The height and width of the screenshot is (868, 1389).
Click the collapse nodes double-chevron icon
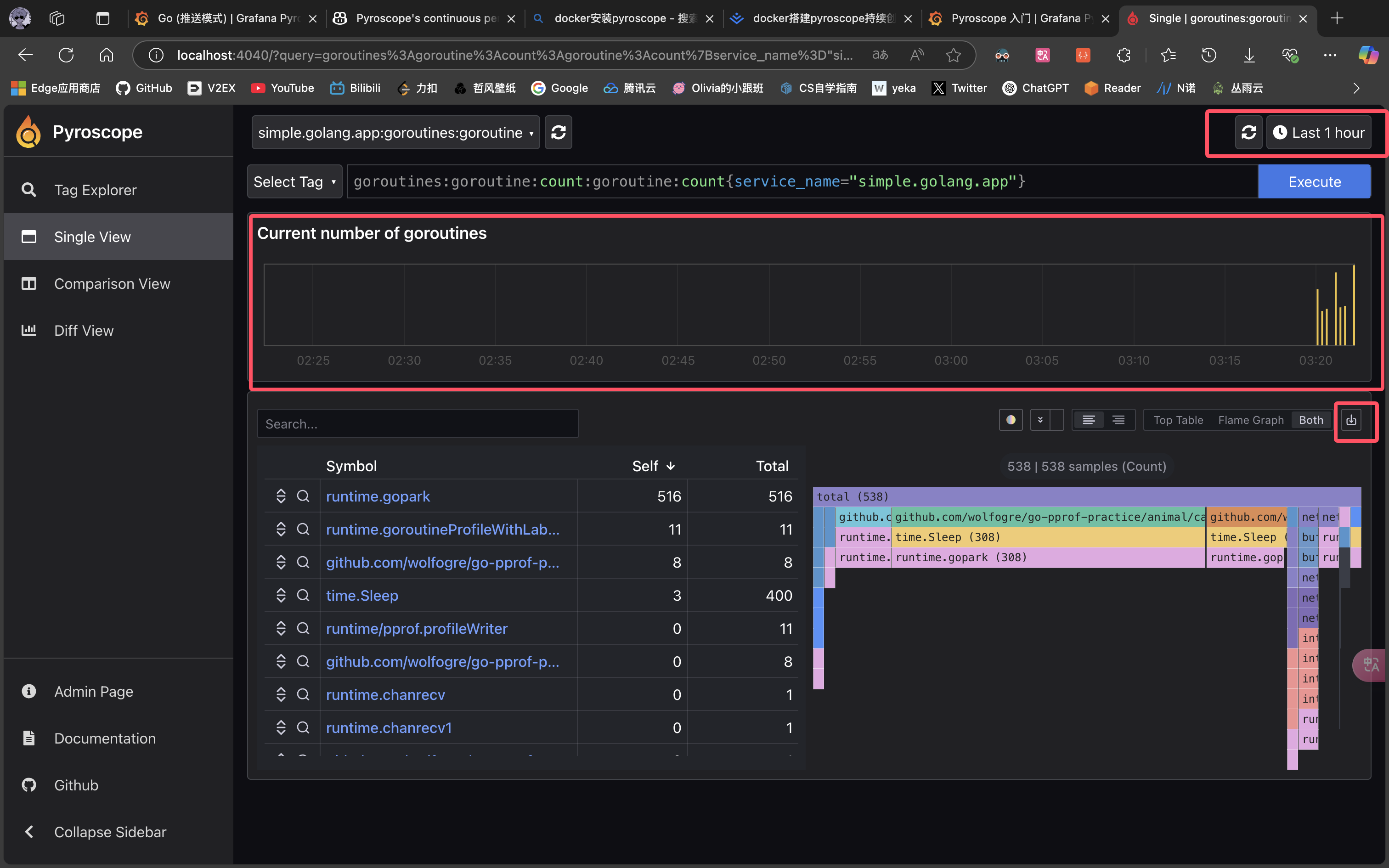tap(1040, 420)
